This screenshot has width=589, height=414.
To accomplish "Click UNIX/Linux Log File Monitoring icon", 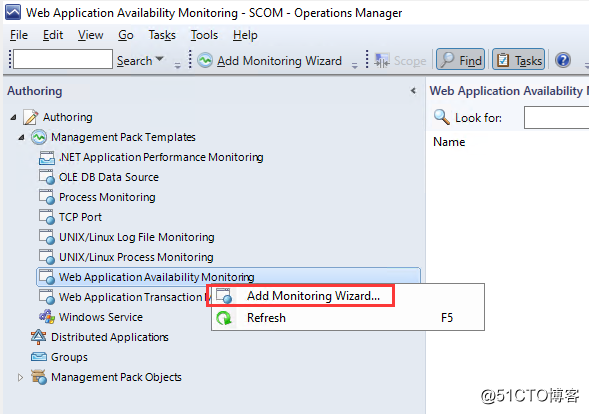I will pos(47,237).
